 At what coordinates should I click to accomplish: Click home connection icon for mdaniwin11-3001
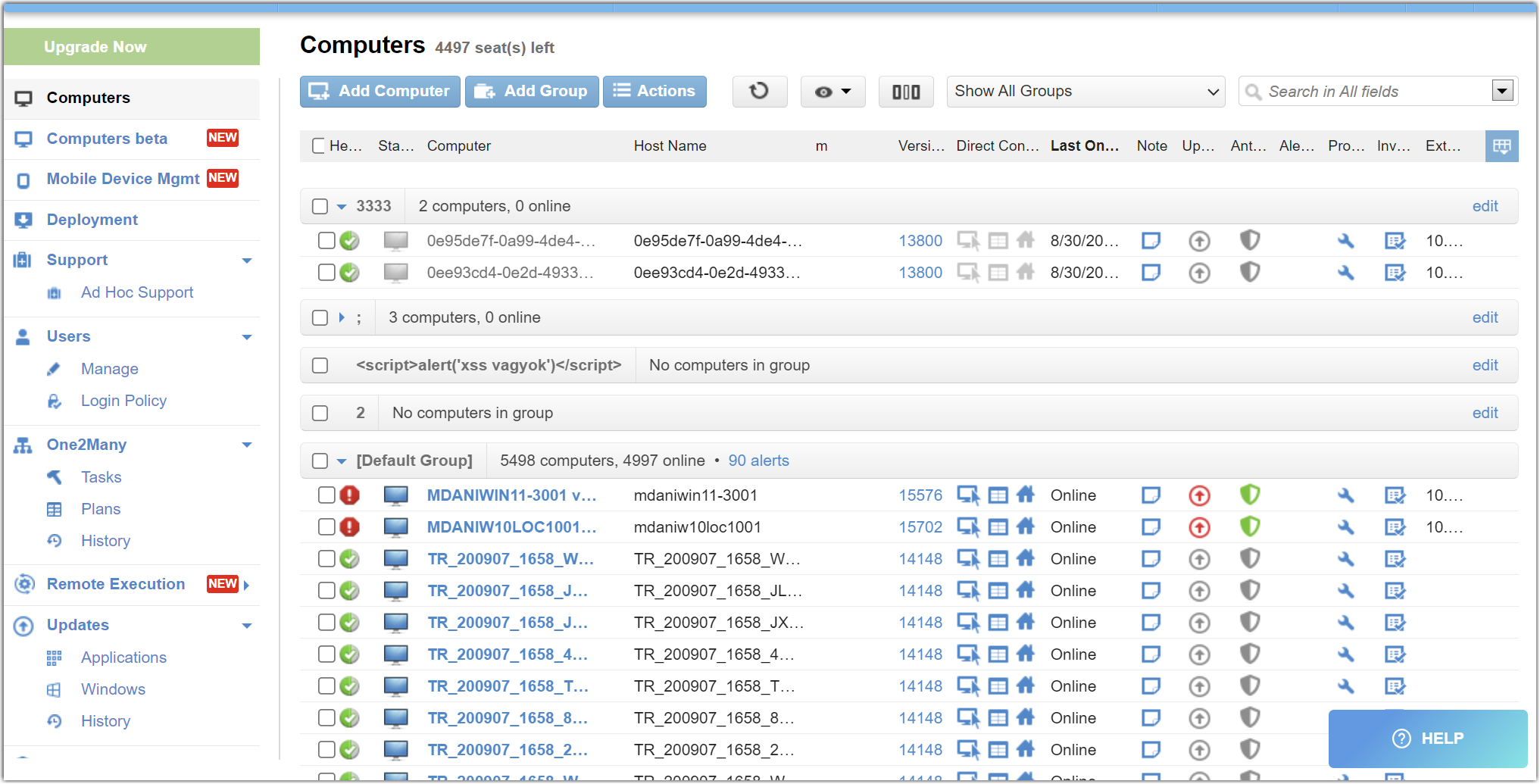point(1026,495)
